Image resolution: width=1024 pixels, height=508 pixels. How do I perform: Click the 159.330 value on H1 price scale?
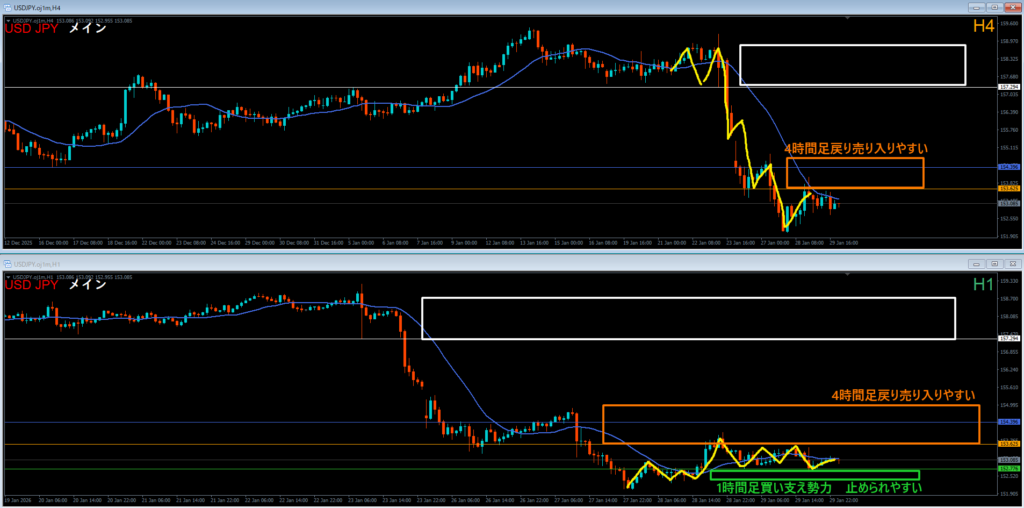[x=1007, y=281]
